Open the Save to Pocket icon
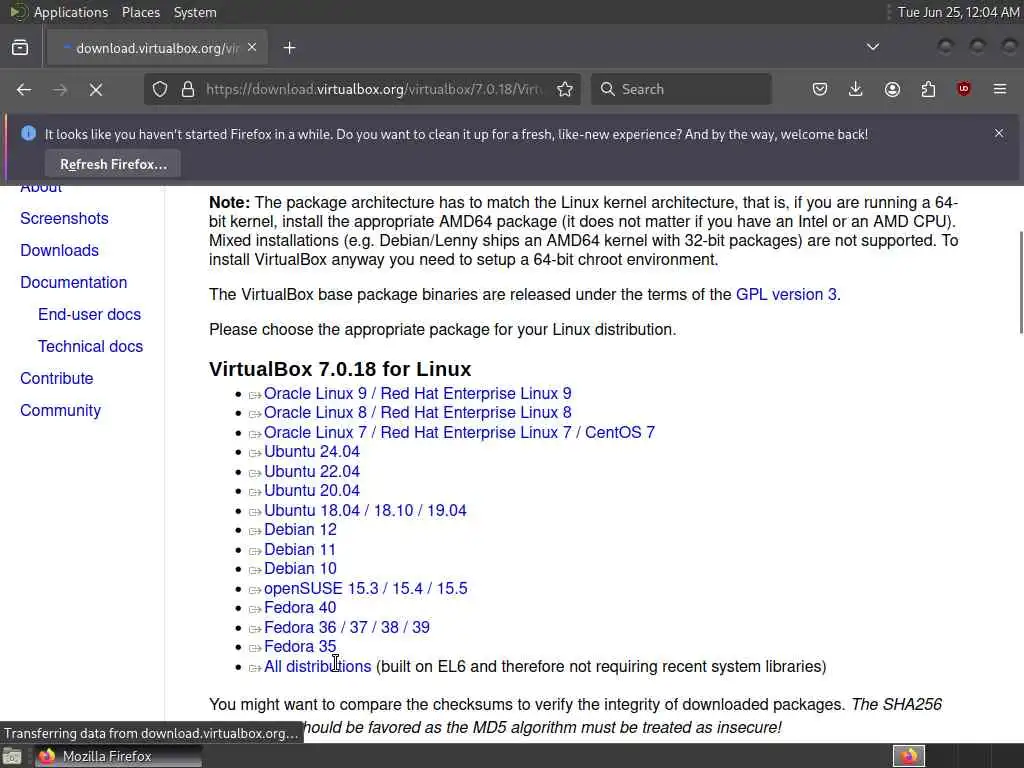 (x=820, y=89)
